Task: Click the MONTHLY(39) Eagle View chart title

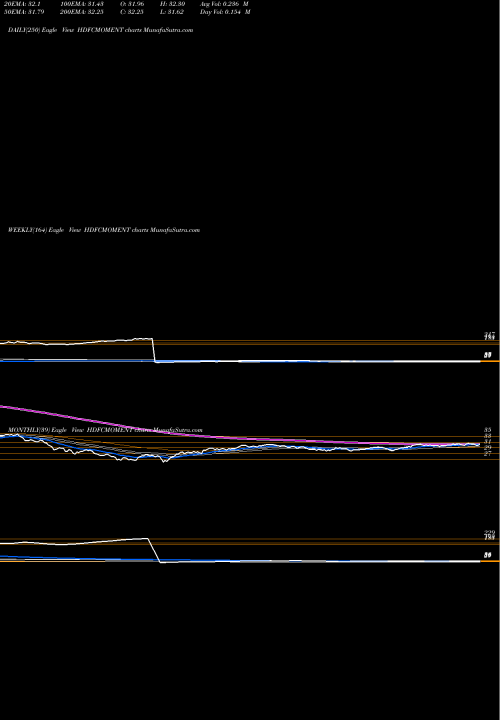Action: click(105, 430)
